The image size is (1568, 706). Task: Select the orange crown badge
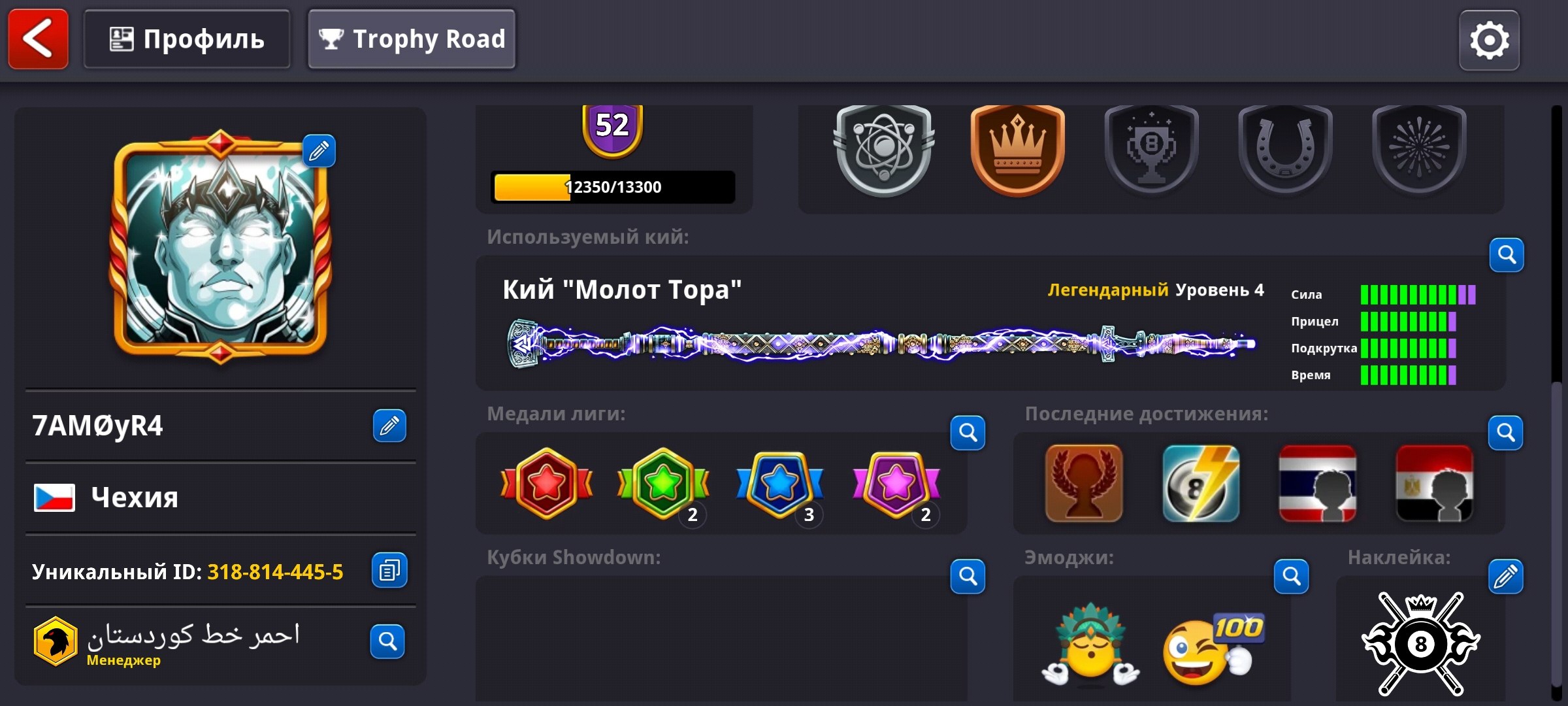point(1017,149)
